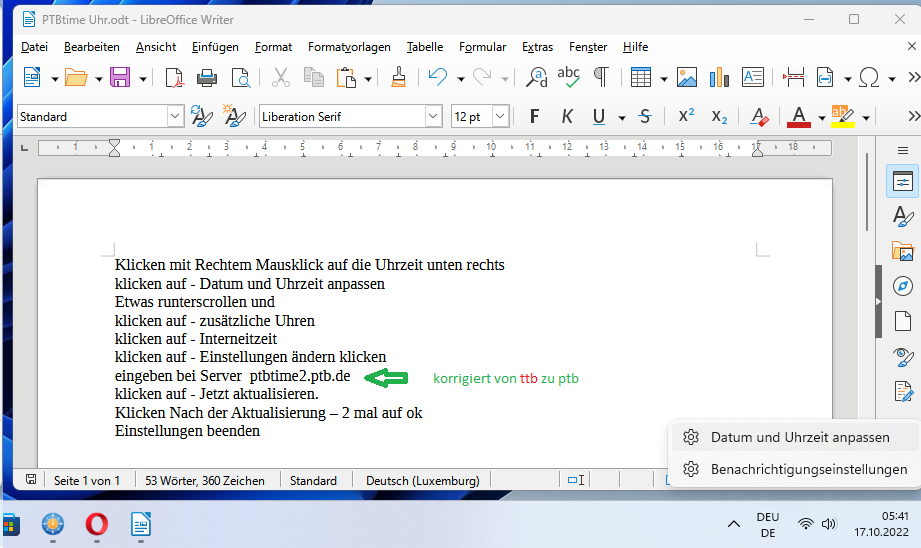Screen dimensions: 921x548
Task: Open the Save options dropdown arrow
Action: click(x=143, y=79)
